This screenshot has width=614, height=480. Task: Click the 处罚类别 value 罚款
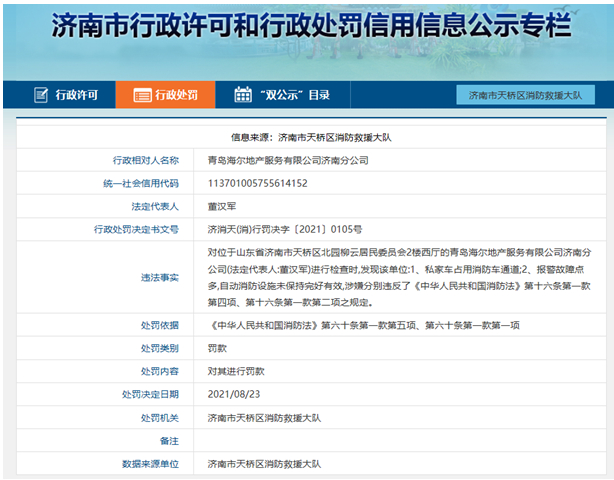(x=217, y=349)
